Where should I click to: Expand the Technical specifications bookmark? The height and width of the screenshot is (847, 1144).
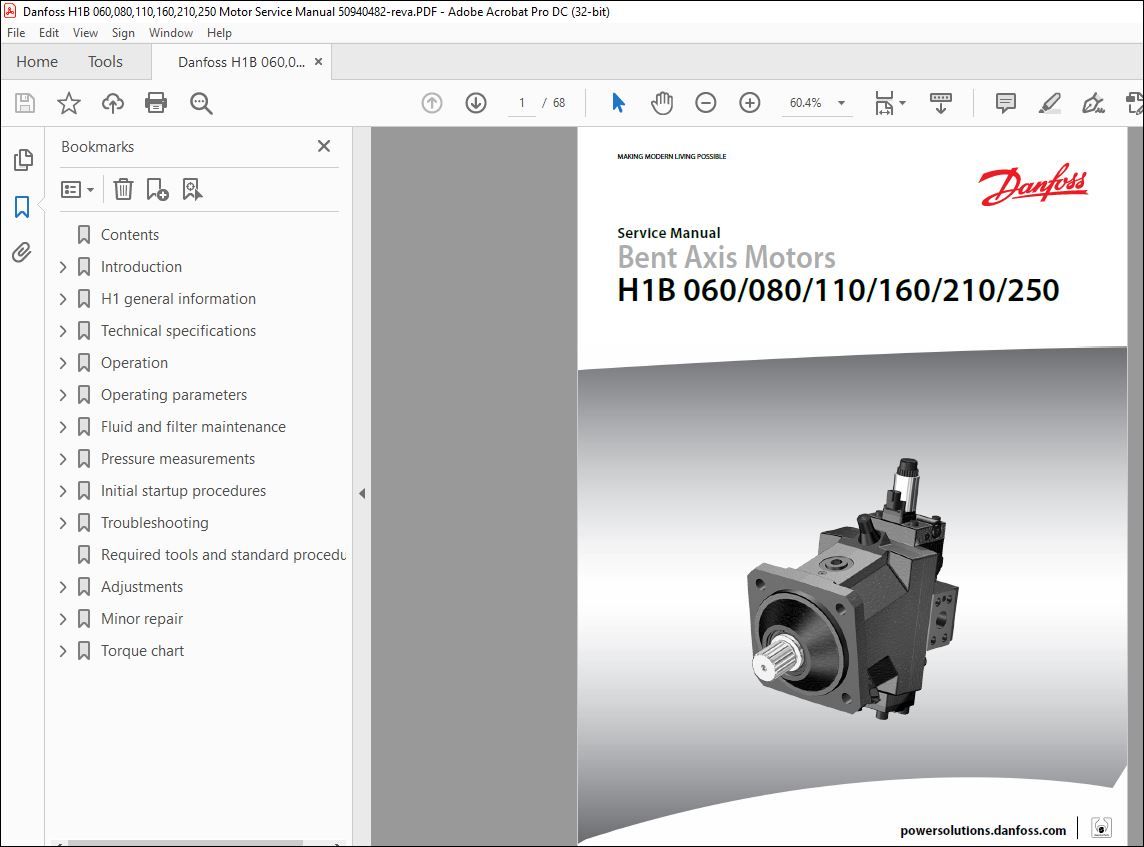click(62, 330)
